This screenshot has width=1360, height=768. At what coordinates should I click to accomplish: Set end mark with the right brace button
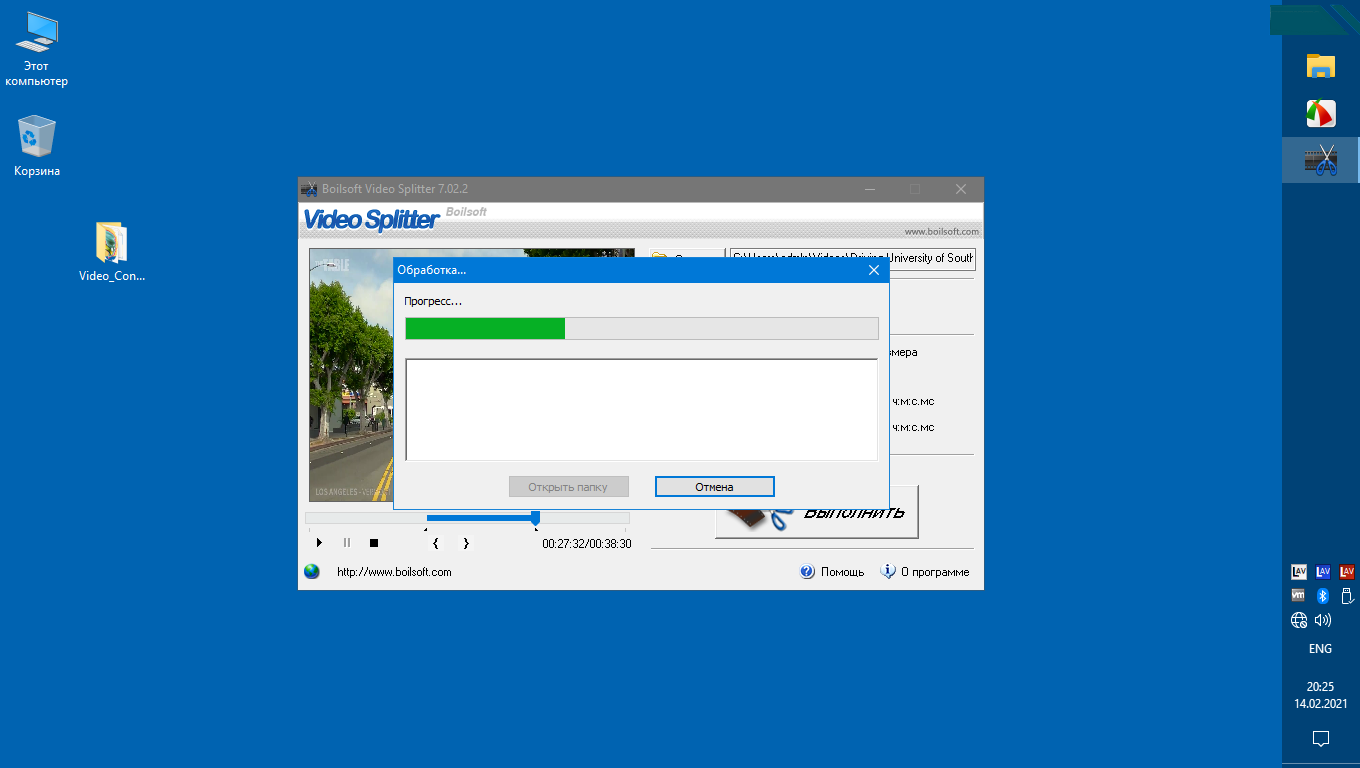coord(465,543)
